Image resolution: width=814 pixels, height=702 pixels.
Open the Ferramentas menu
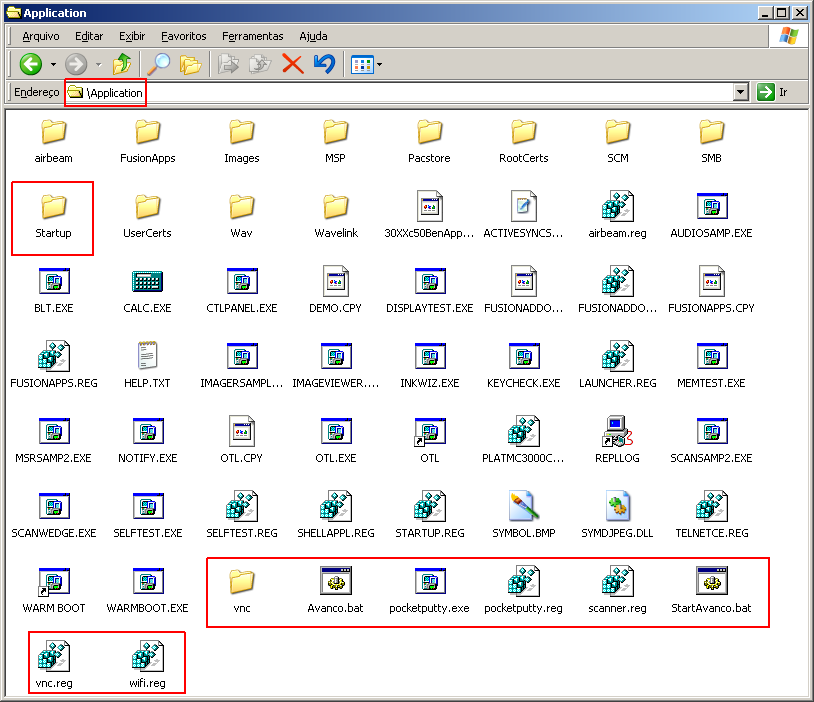pos(253,36)
